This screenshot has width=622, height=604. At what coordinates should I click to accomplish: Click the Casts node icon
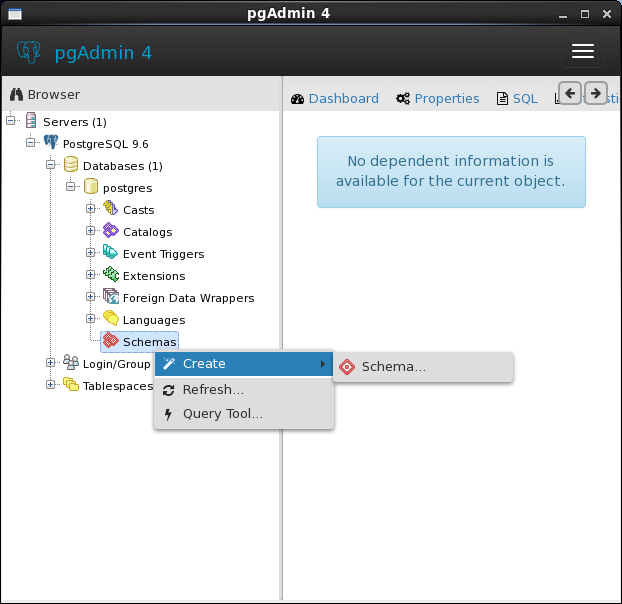110,208
